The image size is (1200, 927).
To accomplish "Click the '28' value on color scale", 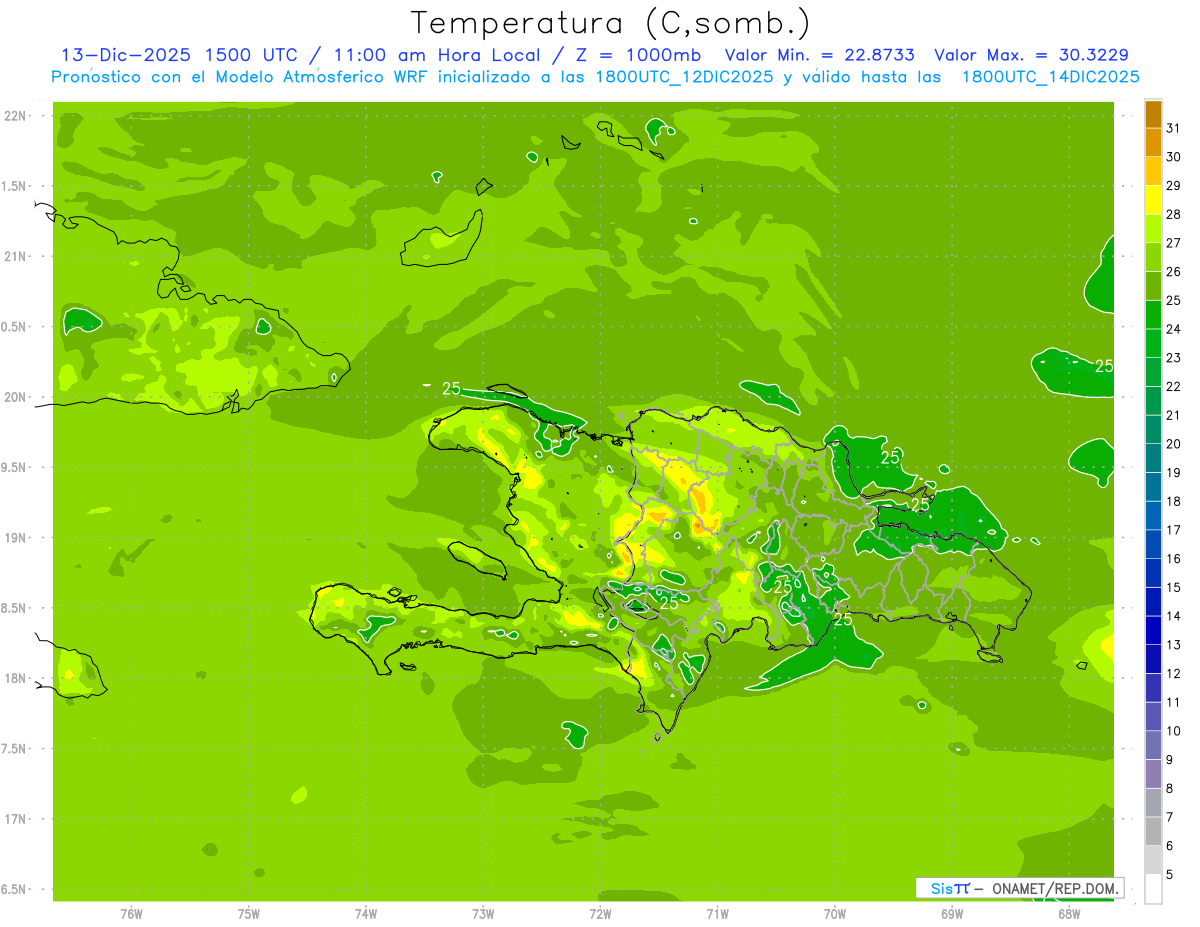I will click(x=1173, y=214).
